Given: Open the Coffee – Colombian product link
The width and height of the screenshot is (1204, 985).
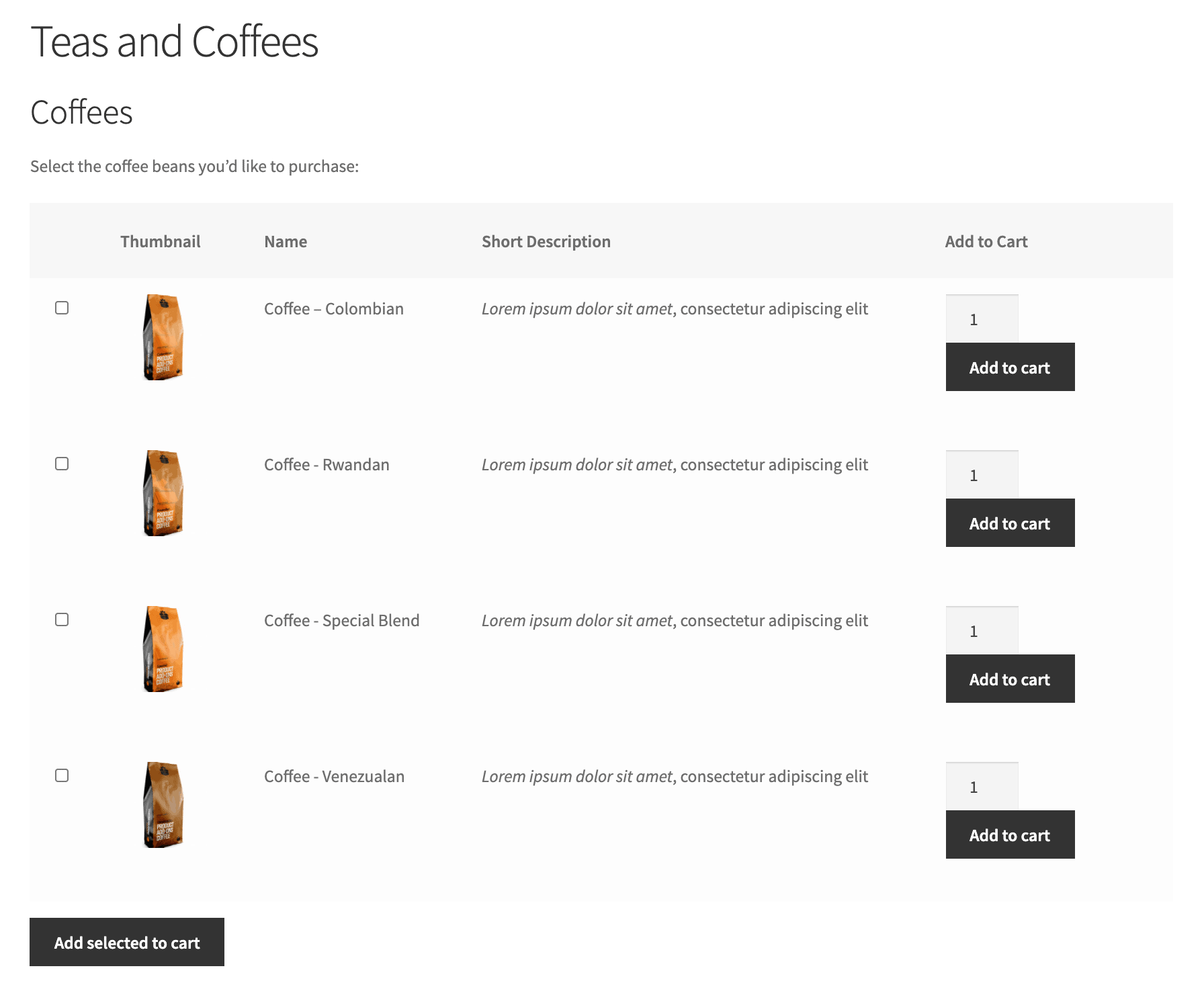Looking at the screenshot, I should [333, 308].
